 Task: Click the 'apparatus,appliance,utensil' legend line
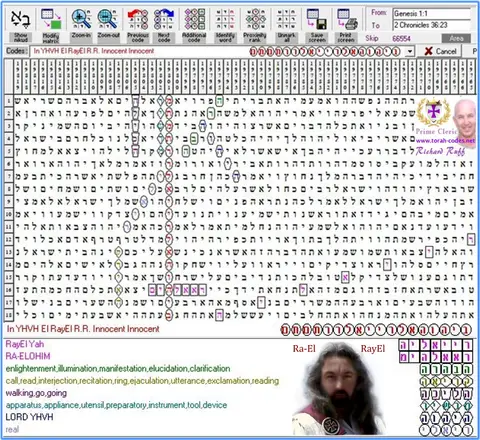(116, 405)
